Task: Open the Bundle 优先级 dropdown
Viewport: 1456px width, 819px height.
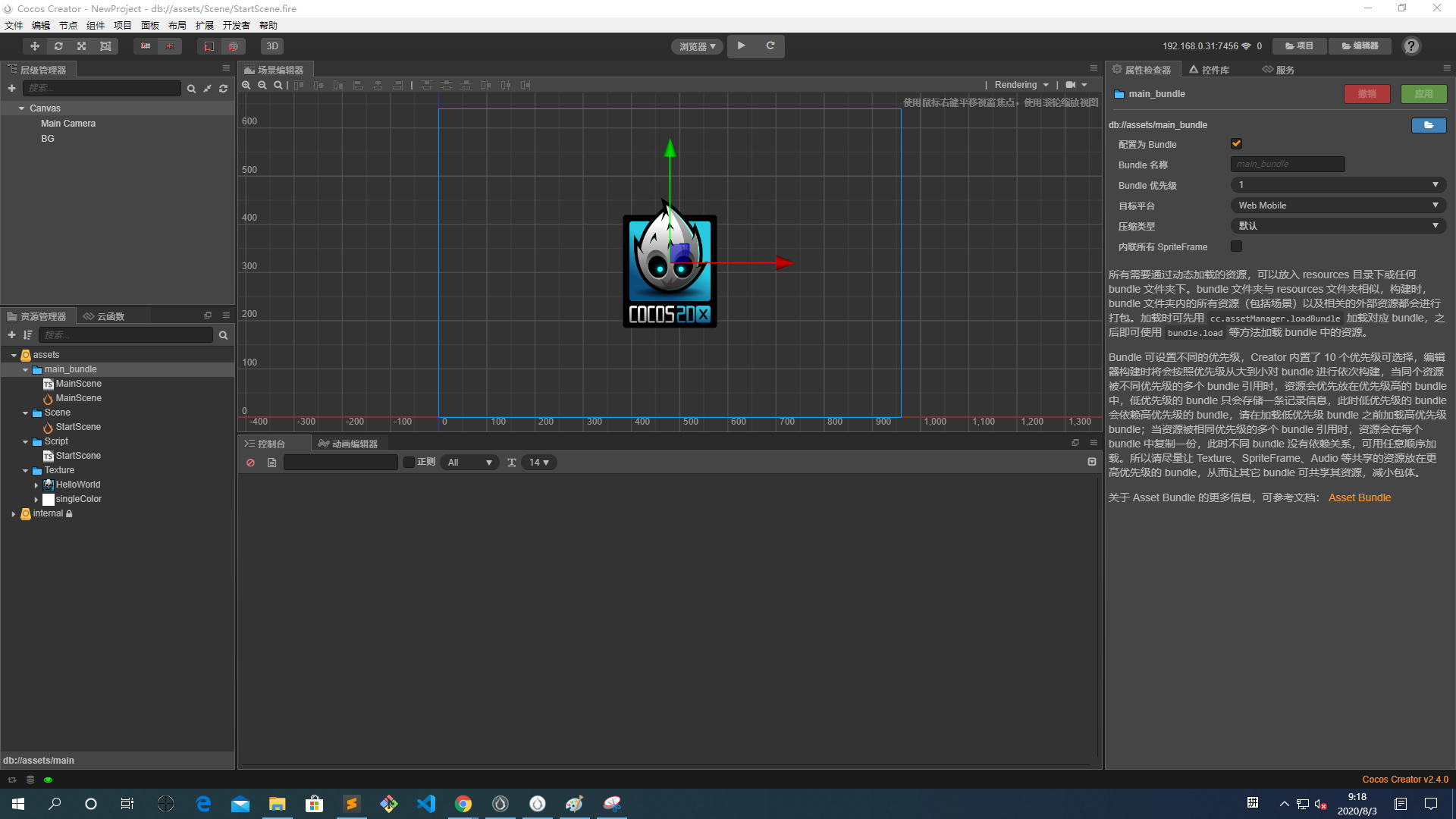Action: point(1338,185)
